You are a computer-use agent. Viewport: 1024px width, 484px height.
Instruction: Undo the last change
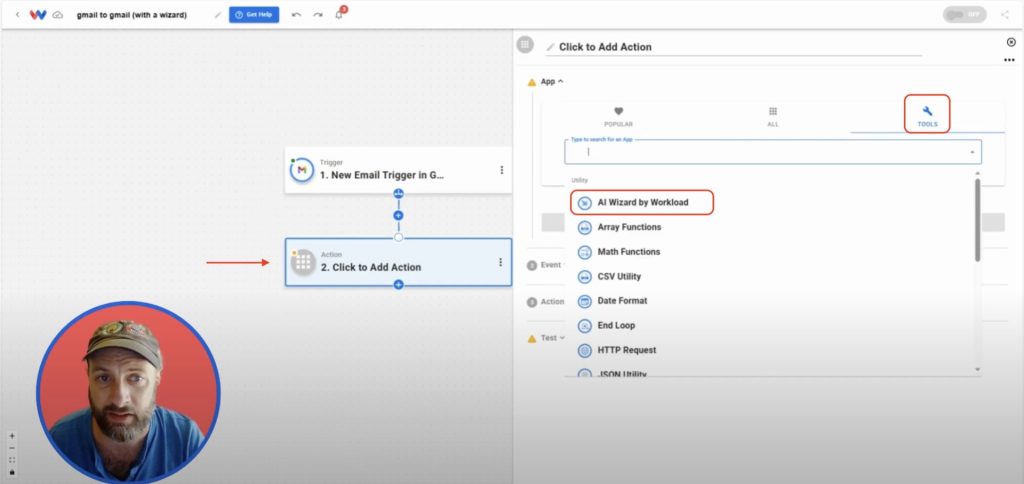(296, 14)
